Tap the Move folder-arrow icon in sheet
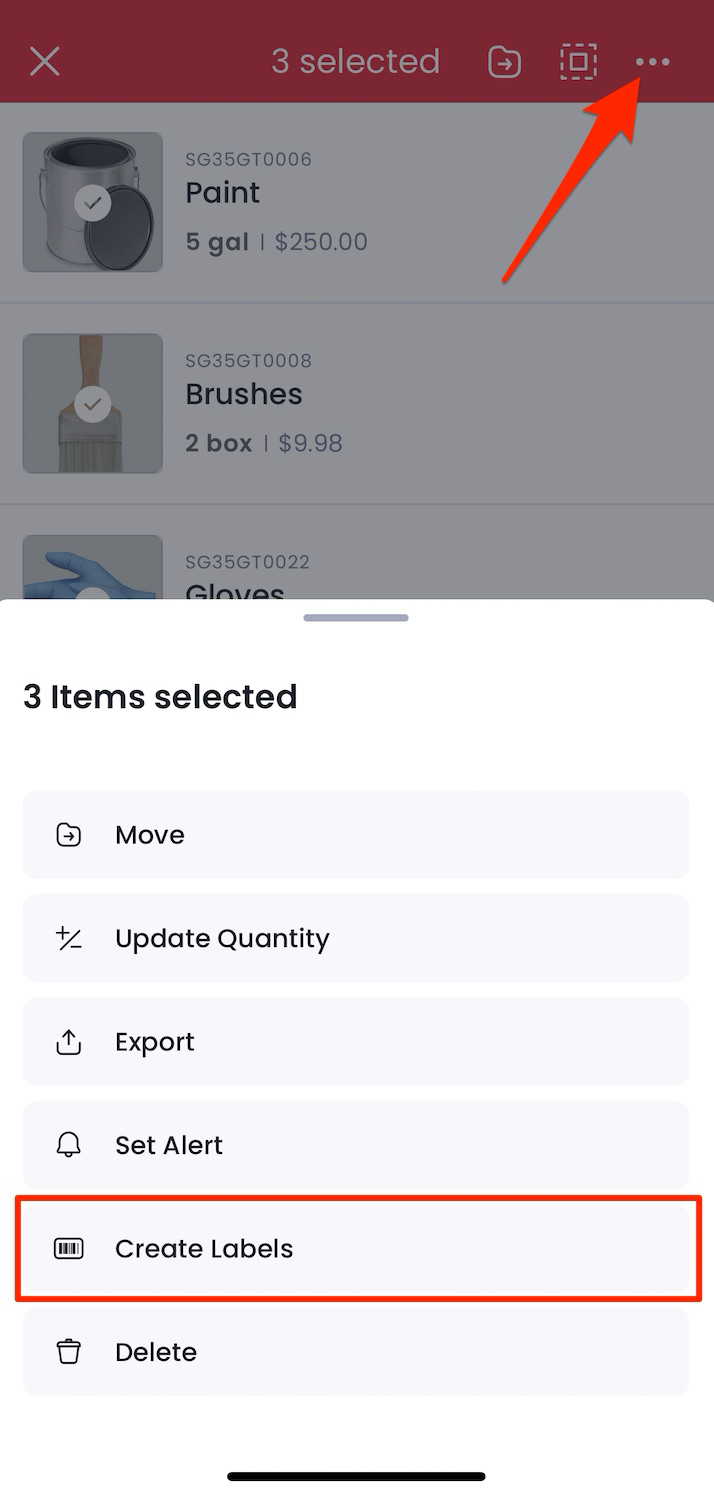714x1488 pixels. pyautogui.click(x=68, y=835)
